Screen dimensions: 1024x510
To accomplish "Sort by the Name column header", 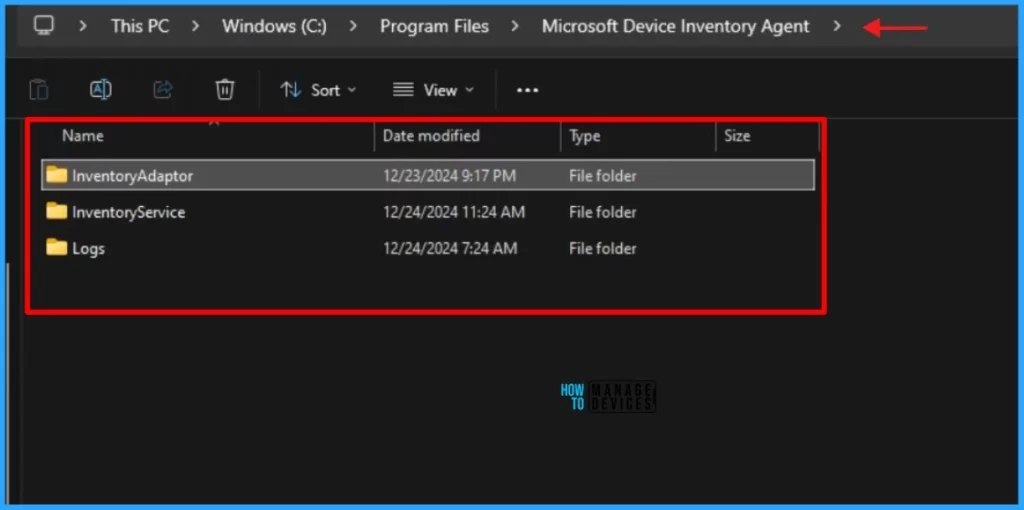I will click(x=83, y=136).
